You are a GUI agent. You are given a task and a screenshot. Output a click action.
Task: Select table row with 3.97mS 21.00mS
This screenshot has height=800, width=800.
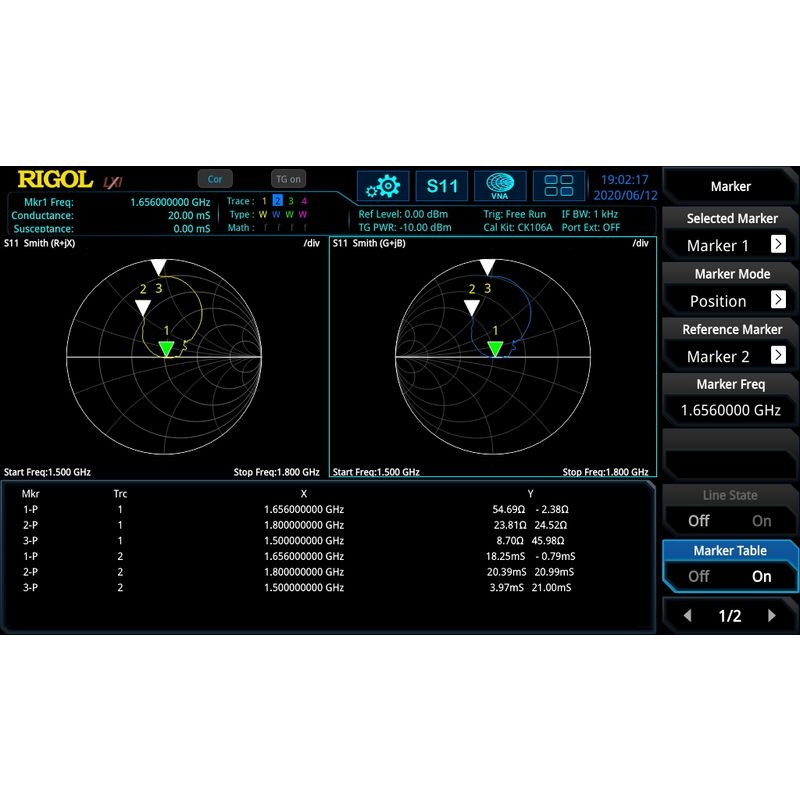327,587
